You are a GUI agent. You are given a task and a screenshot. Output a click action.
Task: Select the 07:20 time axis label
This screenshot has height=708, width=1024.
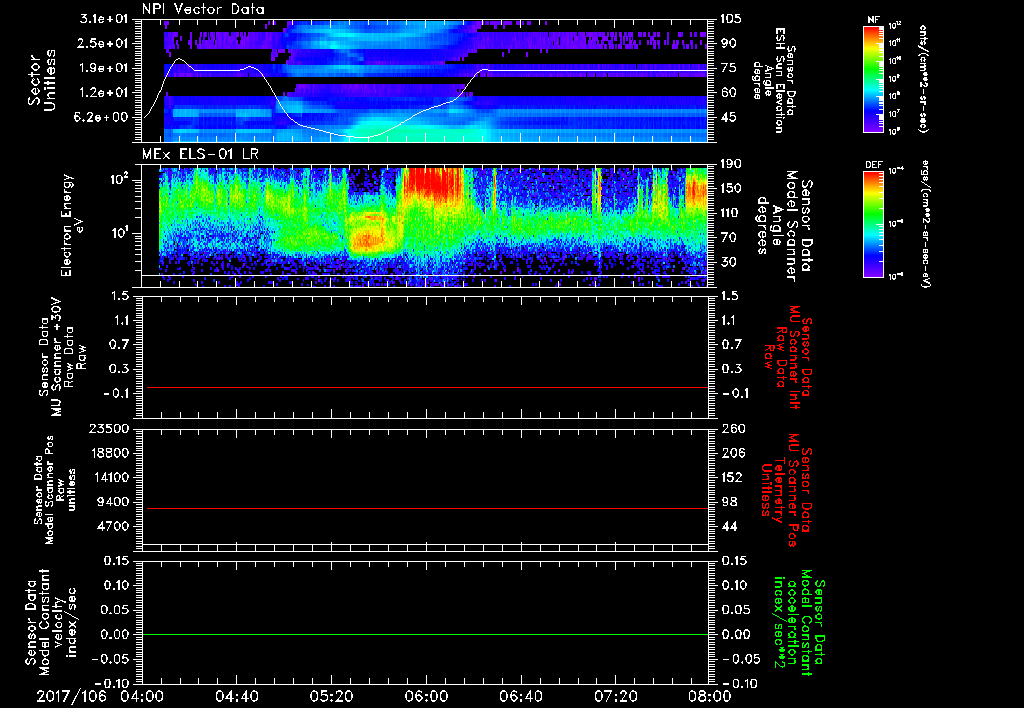click(615, 696)
